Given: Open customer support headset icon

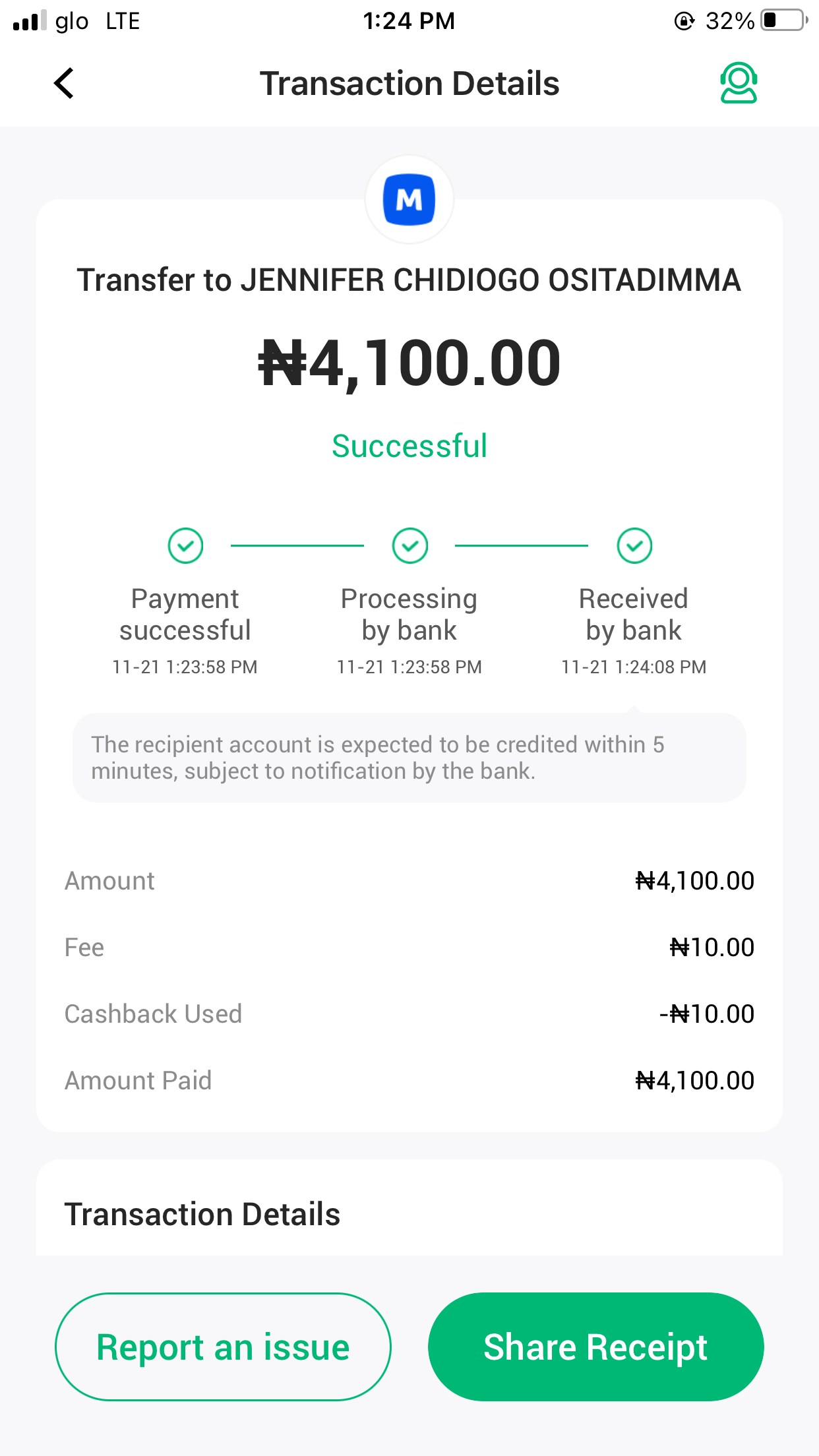Looking at the screenshot, I should point(738,84).
